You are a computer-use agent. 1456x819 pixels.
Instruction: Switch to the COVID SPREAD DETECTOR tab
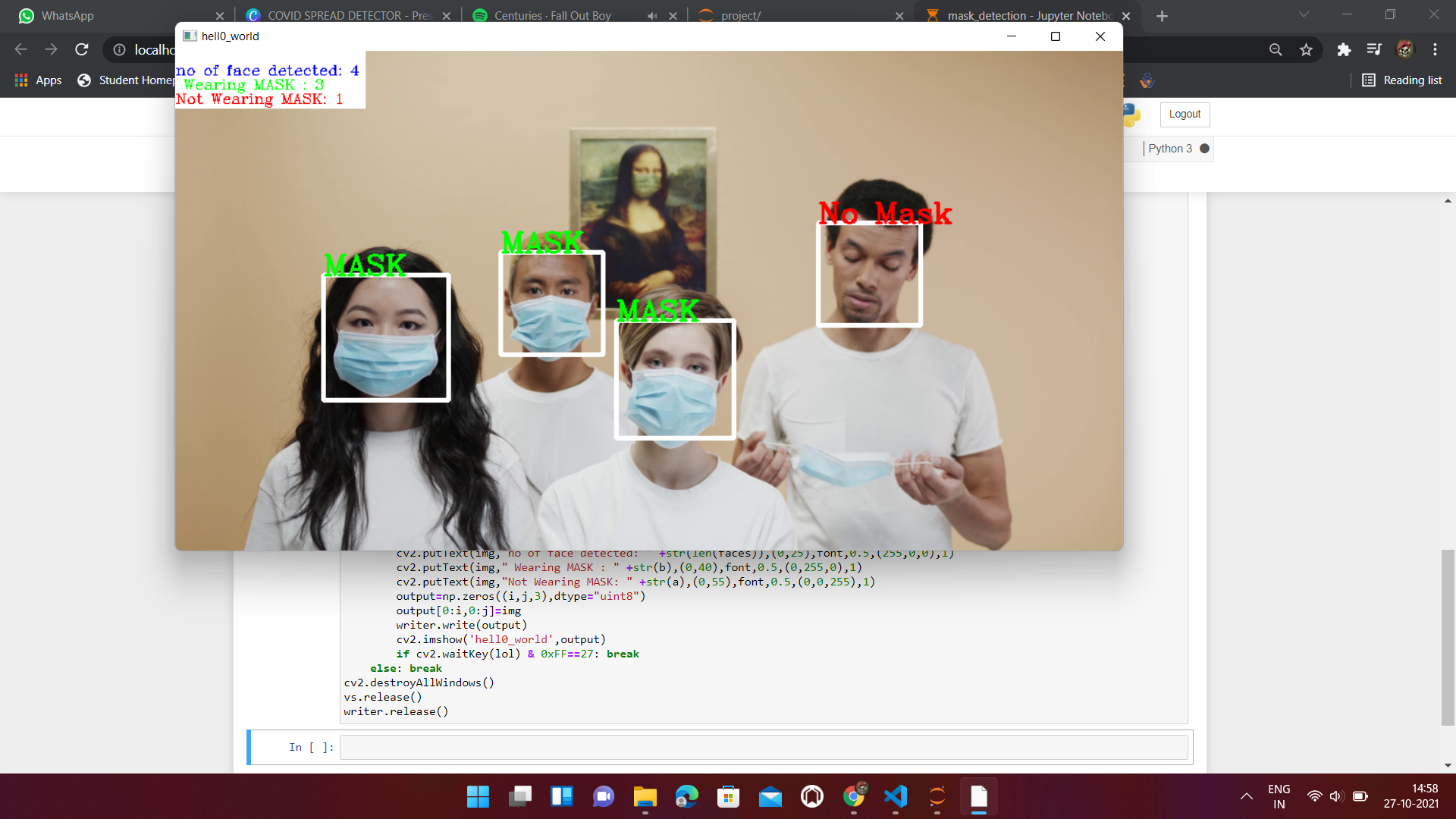(x=341, y=15)
